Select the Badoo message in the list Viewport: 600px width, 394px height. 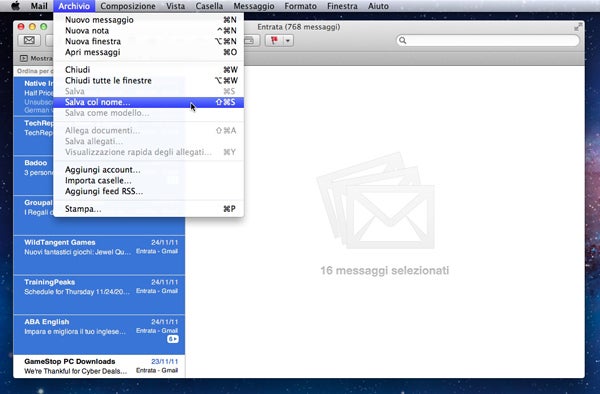tap(33, 175)
